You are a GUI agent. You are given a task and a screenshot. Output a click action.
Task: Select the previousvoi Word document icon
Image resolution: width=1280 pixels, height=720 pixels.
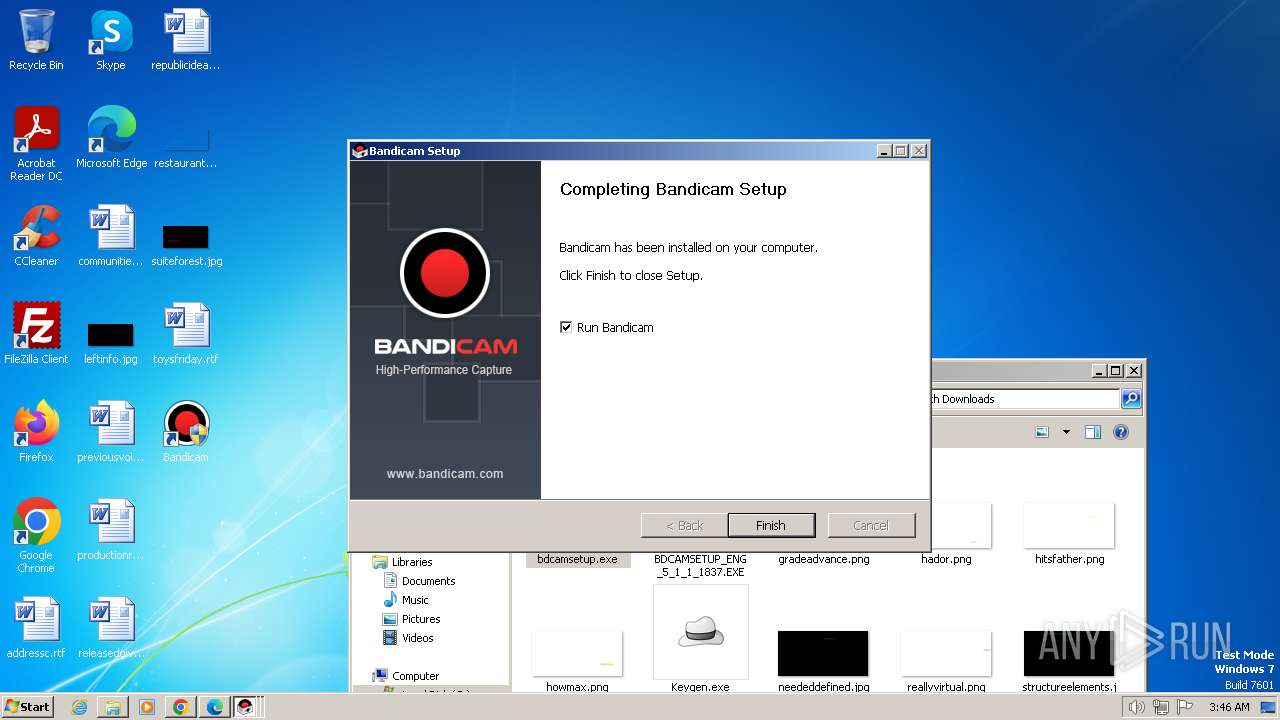coord(110,432)
